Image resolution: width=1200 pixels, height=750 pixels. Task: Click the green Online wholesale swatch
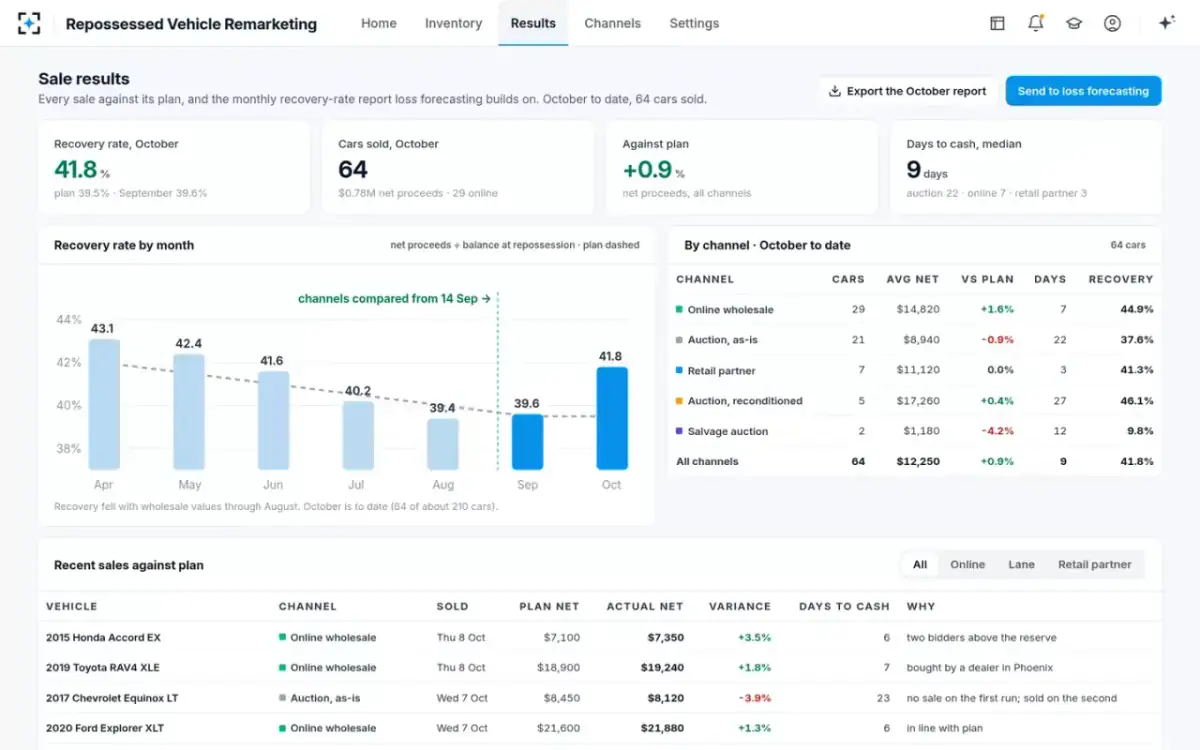coord(679,310)
